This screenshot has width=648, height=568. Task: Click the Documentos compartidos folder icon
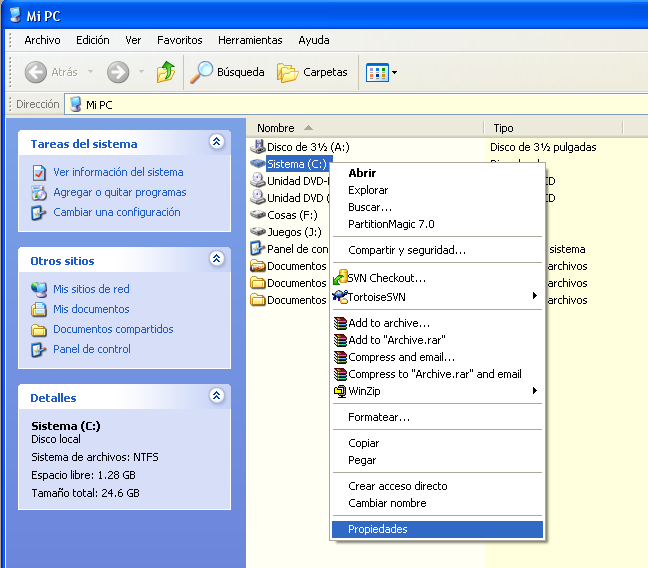(x=39, y=330)
